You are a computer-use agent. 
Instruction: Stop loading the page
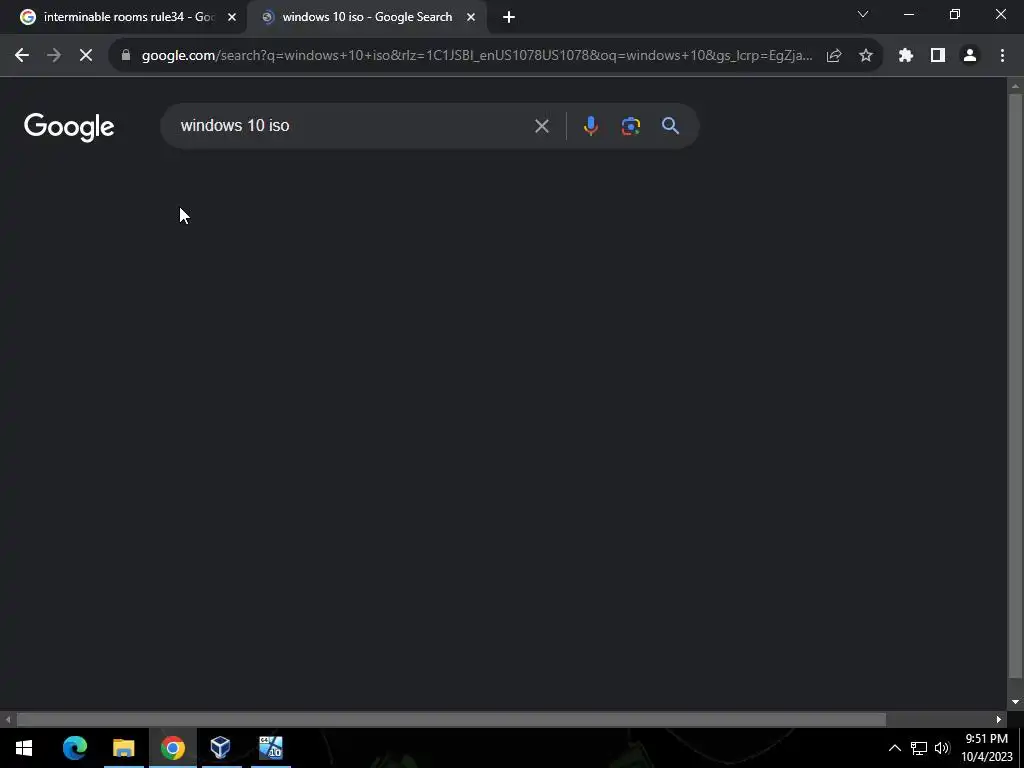(x=86, y=56)
